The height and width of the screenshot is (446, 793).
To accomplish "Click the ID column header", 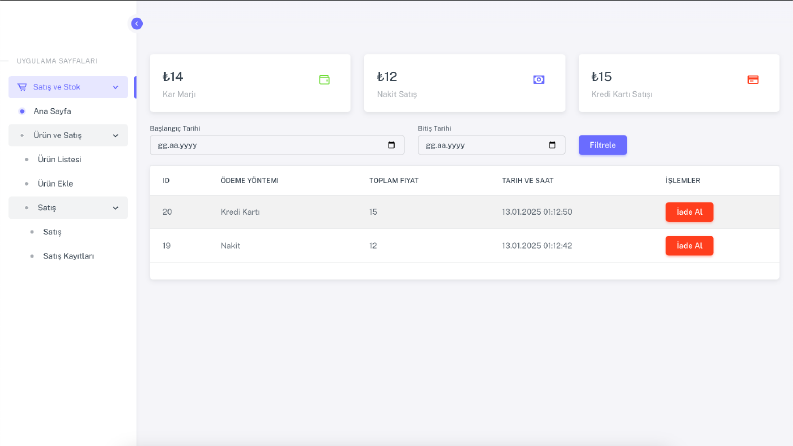I will tap(166, 181).
